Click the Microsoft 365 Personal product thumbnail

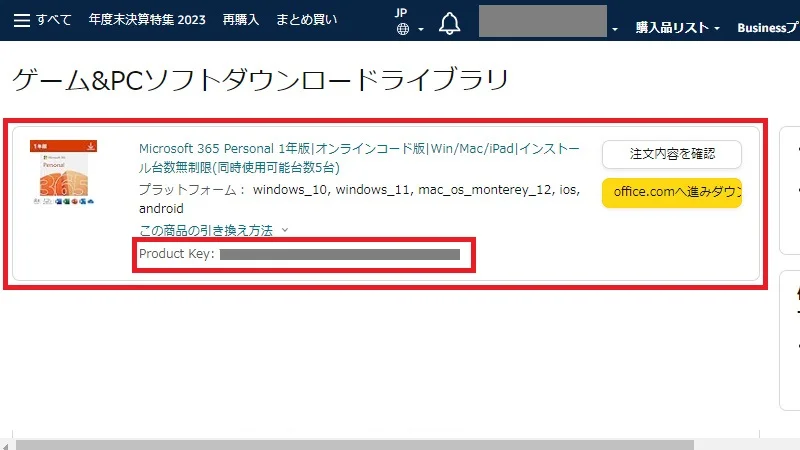tap(63, 172)
